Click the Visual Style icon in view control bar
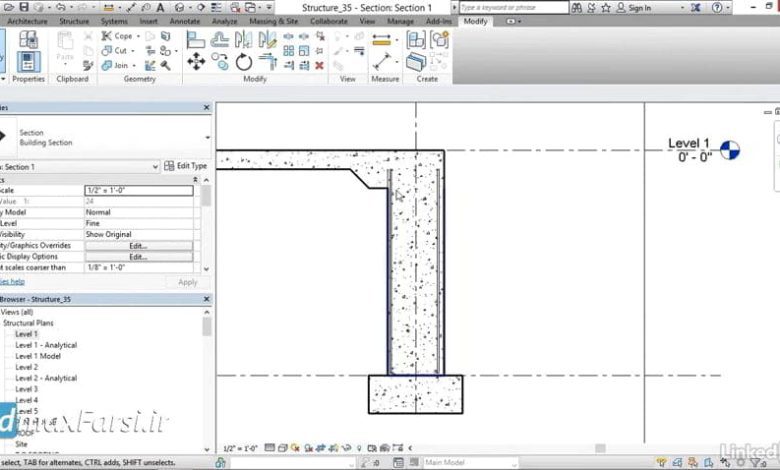 coord(283,448)
